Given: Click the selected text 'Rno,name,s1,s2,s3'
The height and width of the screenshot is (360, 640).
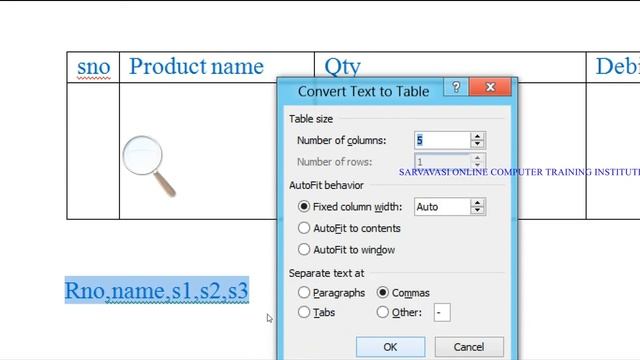Looking at the screenshot, I should tap(157, 290).
